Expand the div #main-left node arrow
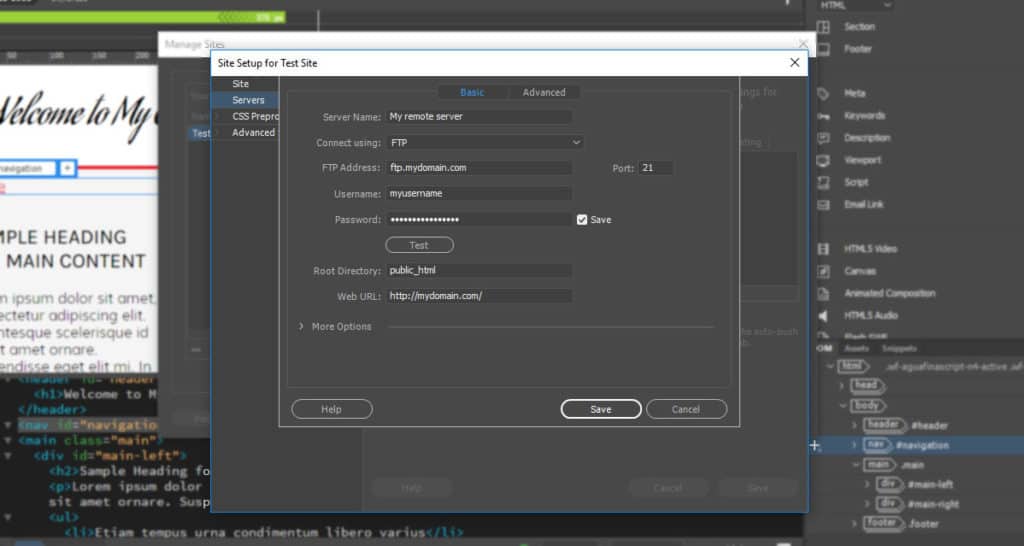The width and height of the screenshot is (1024, 546). [x=867, y=485]
